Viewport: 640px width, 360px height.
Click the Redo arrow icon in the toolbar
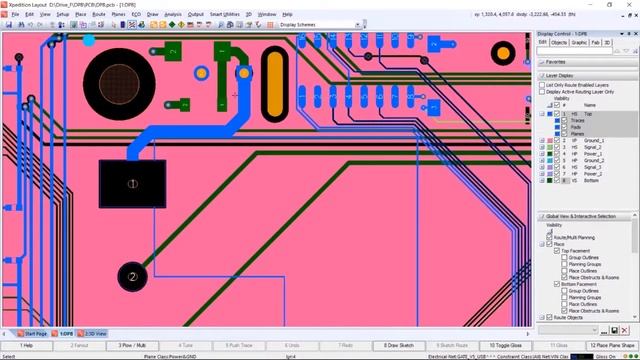[x=40, y=25]
